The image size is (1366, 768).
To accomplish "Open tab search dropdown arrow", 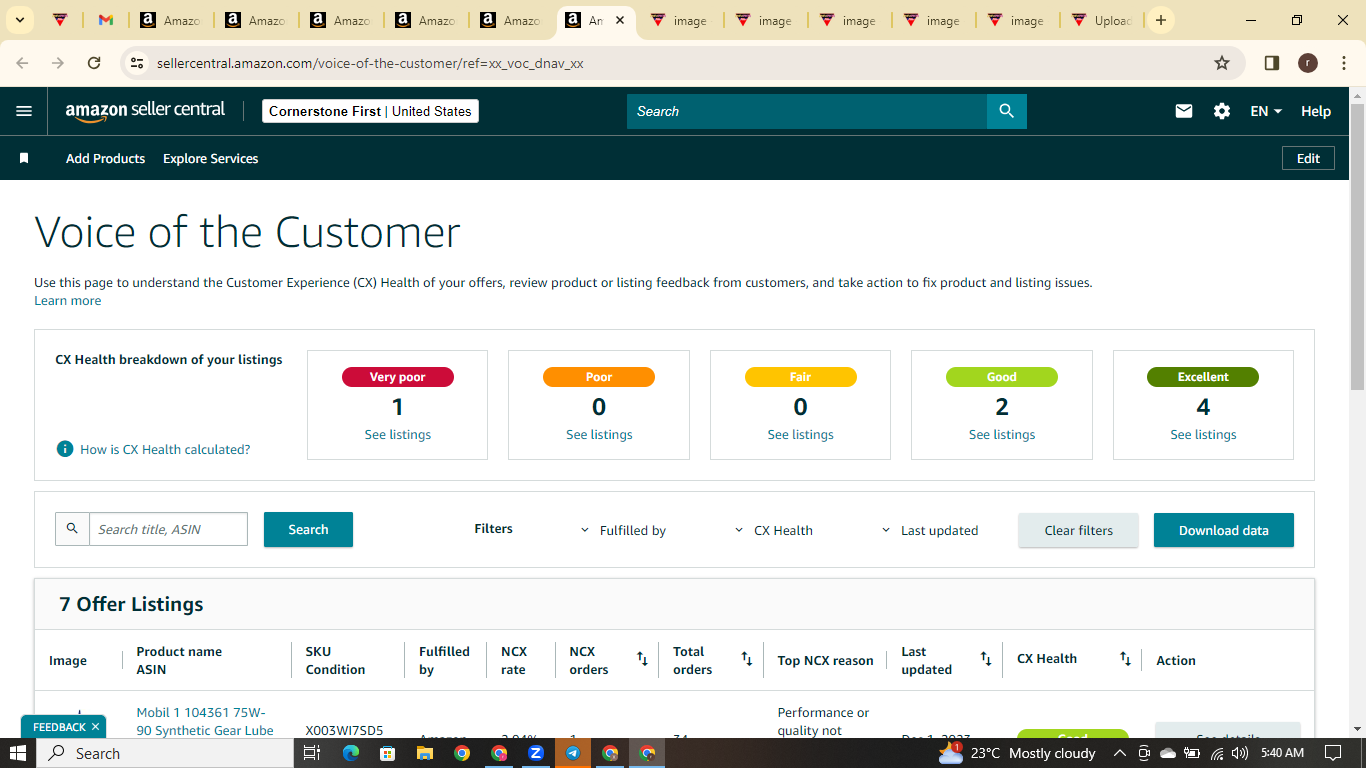I will coord(19,20).
